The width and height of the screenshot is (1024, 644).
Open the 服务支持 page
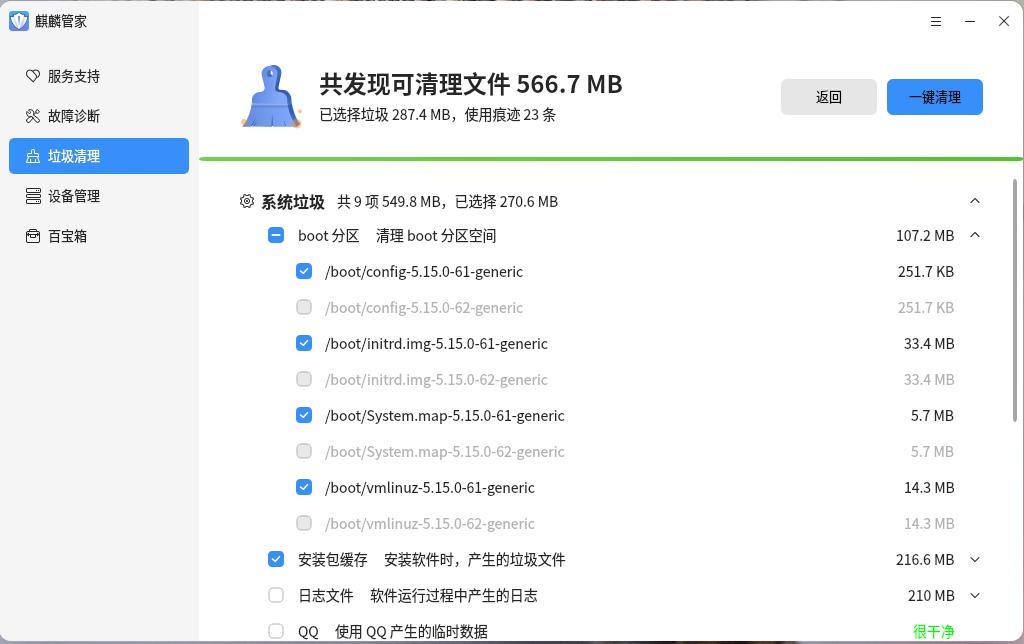[x=99, y=76]
